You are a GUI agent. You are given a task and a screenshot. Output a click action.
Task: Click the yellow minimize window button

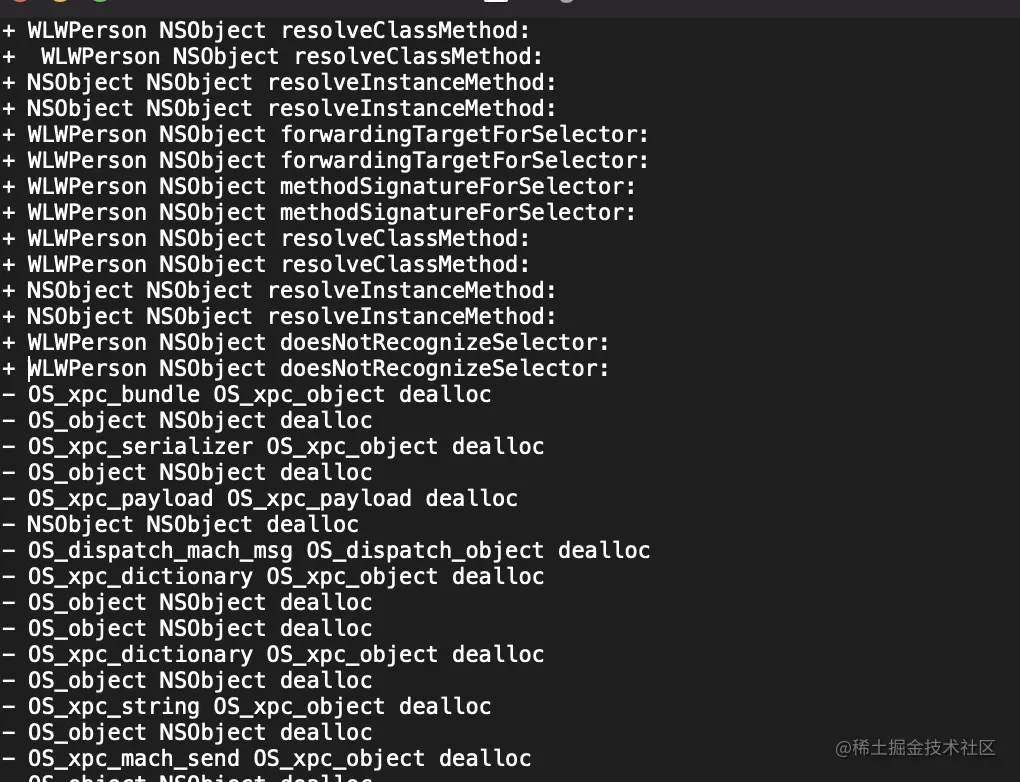click(60, 1)
